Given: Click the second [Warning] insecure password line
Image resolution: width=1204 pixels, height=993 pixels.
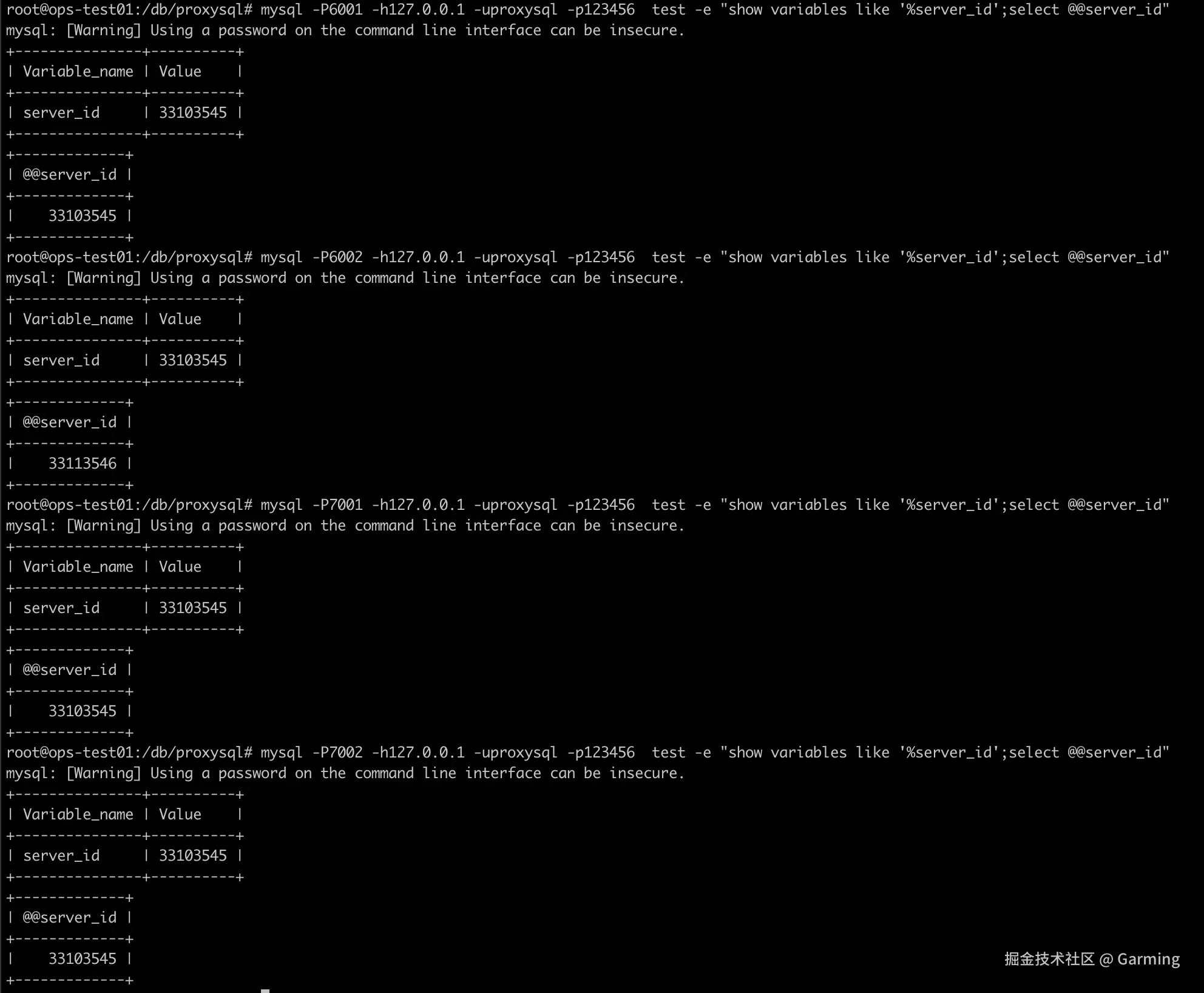Looking at the screenshot, I should [x=345, y=278].
